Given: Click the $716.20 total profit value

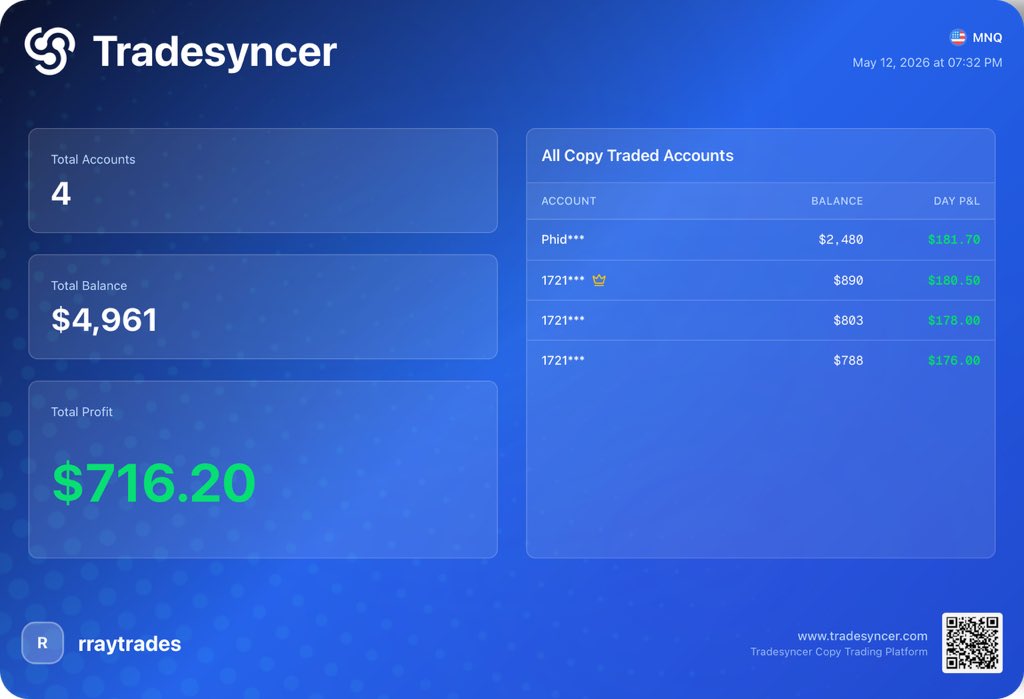Looking at the screenshot, I should 153,483.
